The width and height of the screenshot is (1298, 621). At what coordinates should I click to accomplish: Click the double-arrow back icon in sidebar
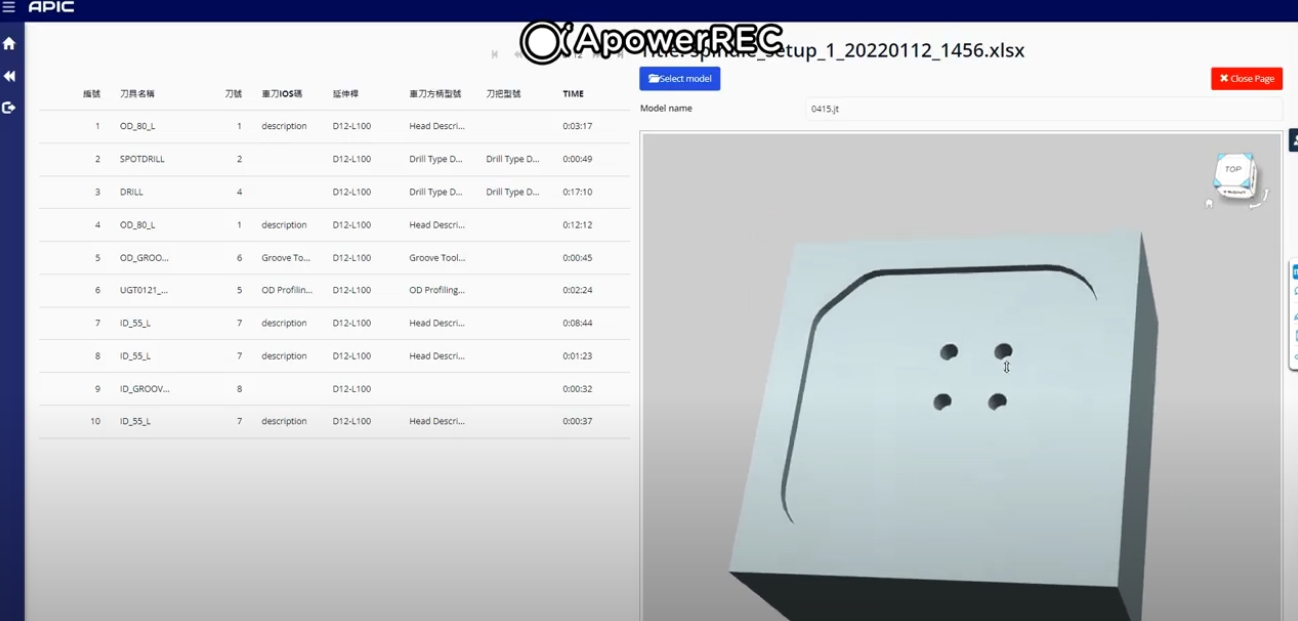[x=9, y=76]
